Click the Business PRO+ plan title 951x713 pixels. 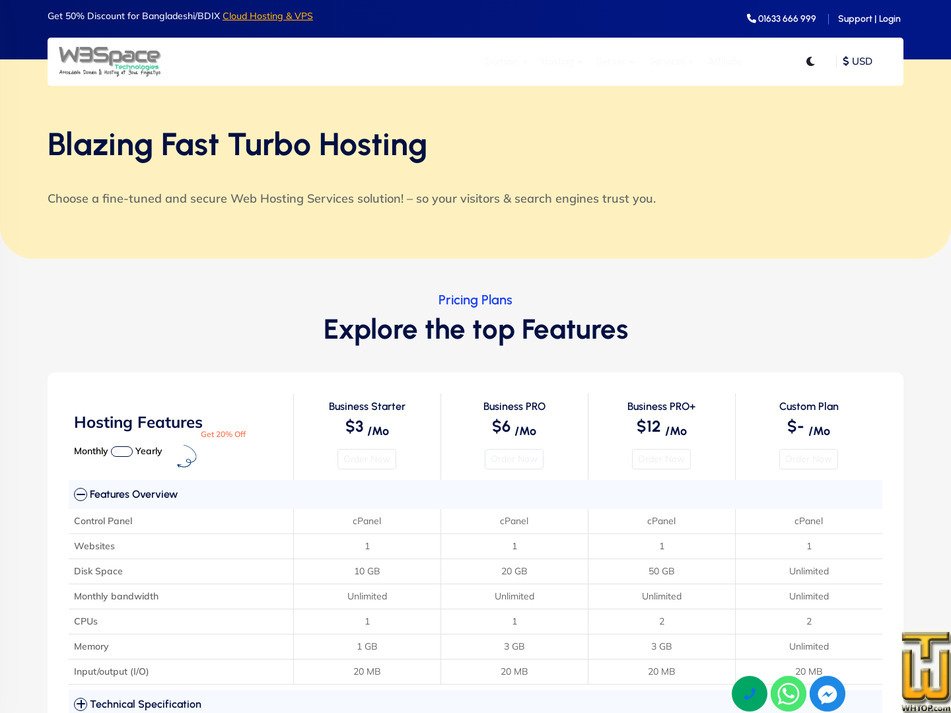coord(661,406)
